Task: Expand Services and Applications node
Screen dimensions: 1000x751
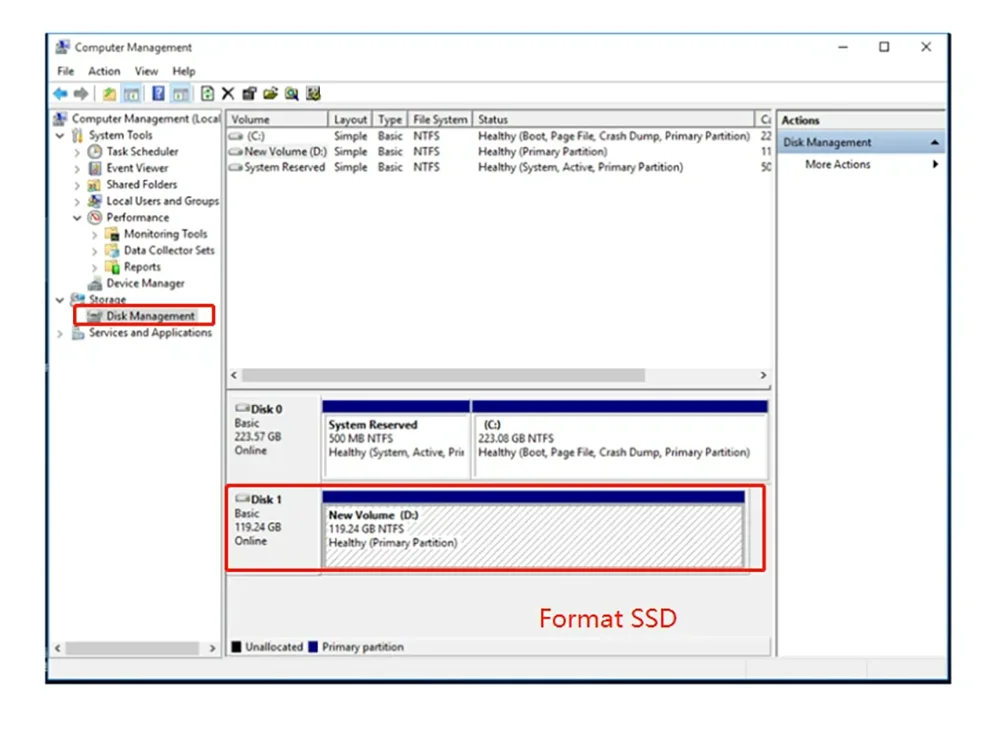Action: [61, 333]
